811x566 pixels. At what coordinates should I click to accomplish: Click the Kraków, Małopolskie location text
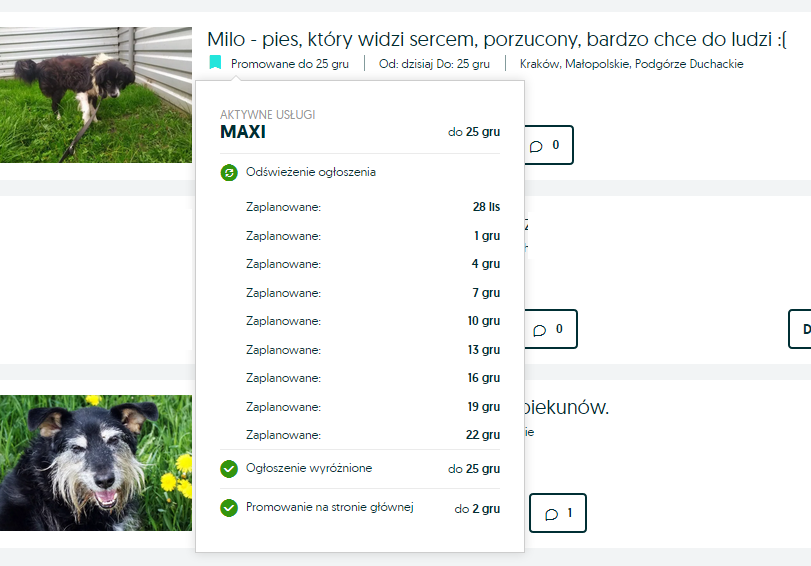pos(632,64)
